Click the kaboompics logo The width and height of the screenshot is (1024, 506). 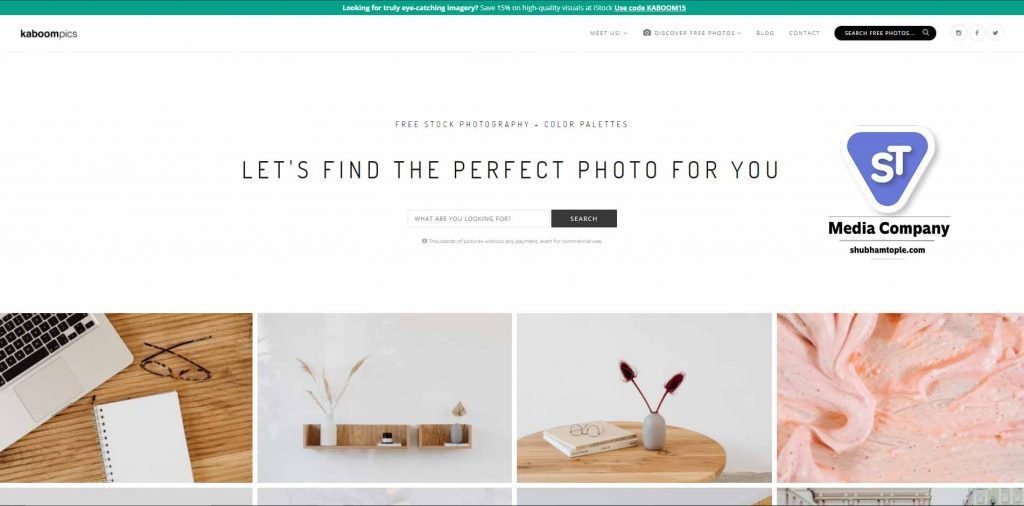(49, 34)
